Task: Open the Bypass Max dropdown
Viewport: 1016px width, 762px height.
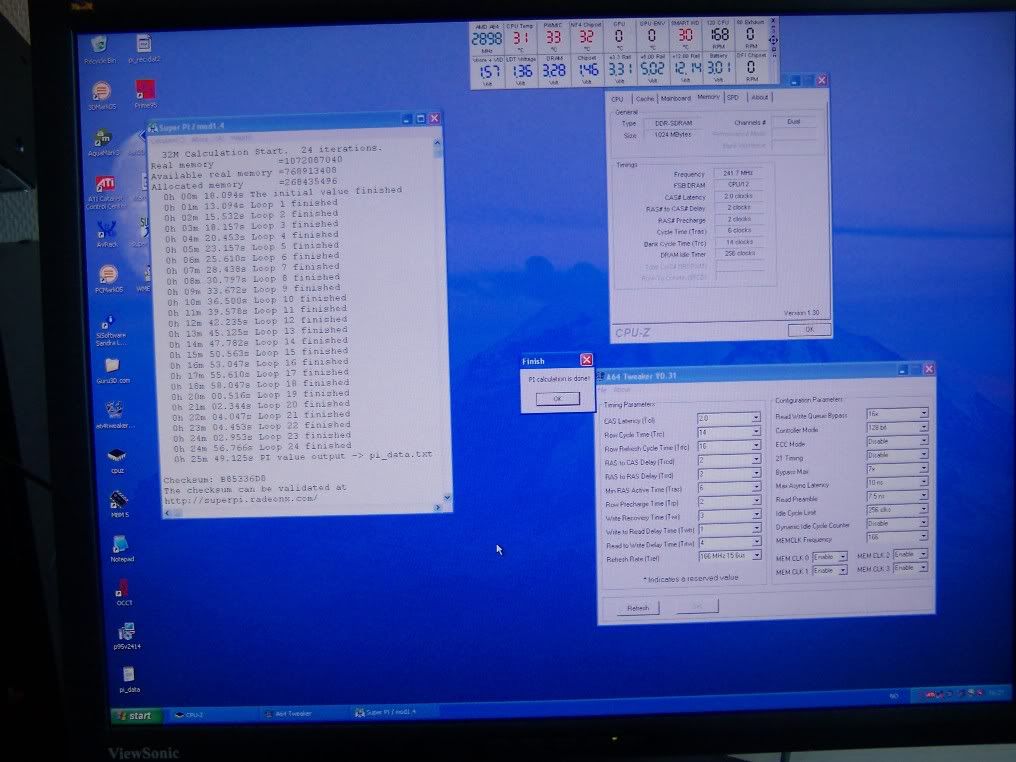Action: 923,468
